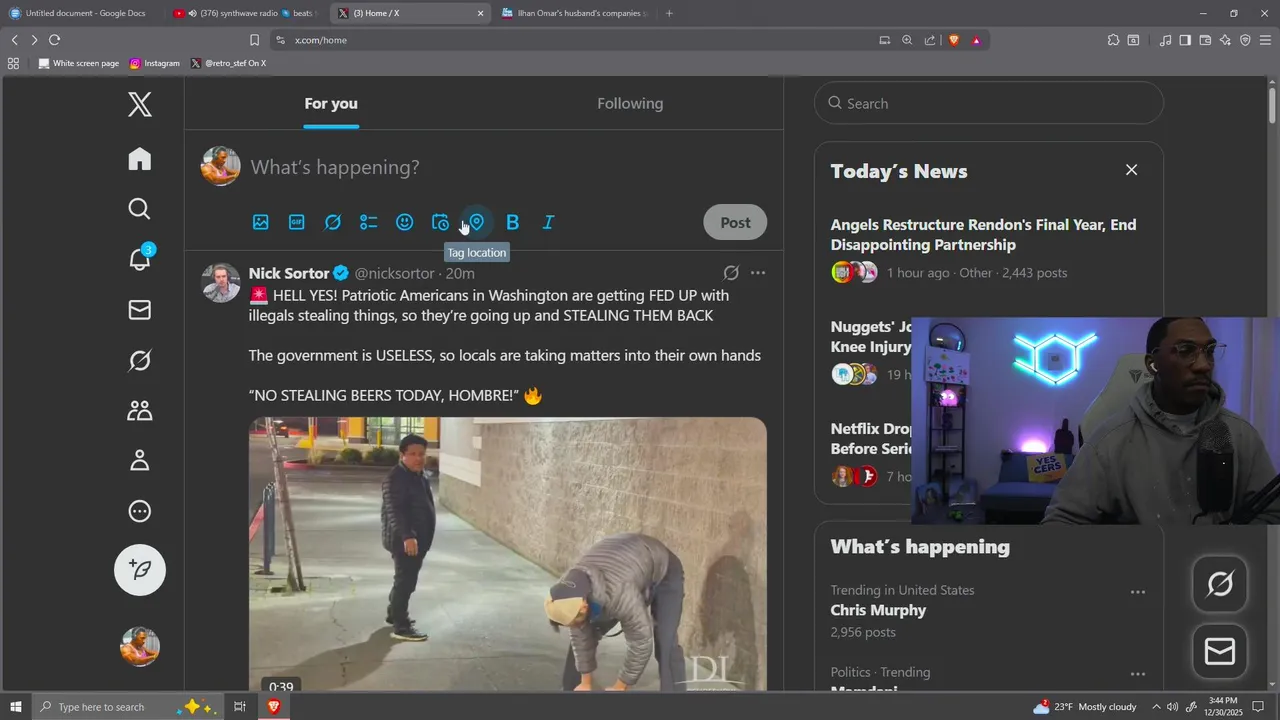This screenshot has height=720, width=1280.
Task: Open the Instagram bookmark
Action: click(155, 63)
